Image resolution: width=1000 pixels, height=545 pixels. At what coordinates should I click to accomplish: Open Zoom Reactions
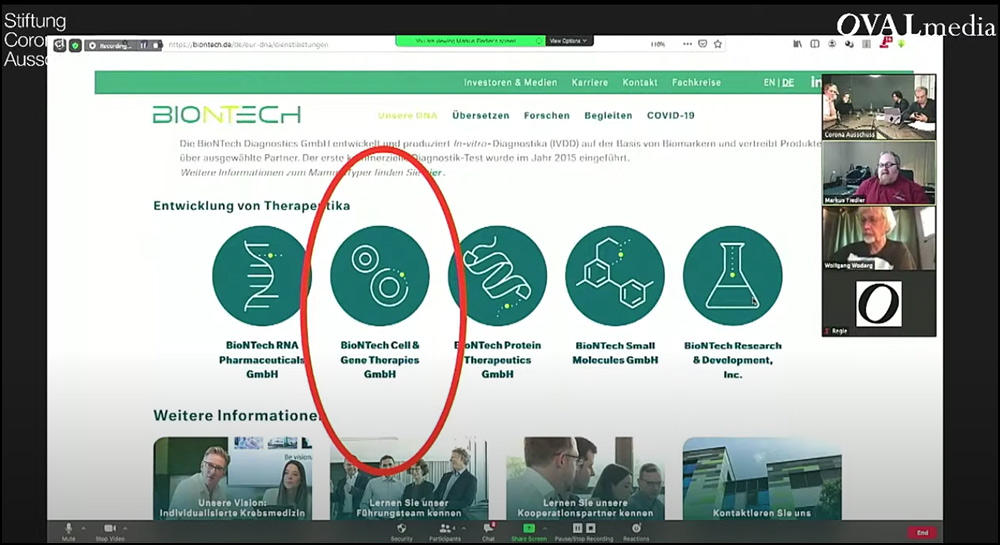tap(636, 529)
